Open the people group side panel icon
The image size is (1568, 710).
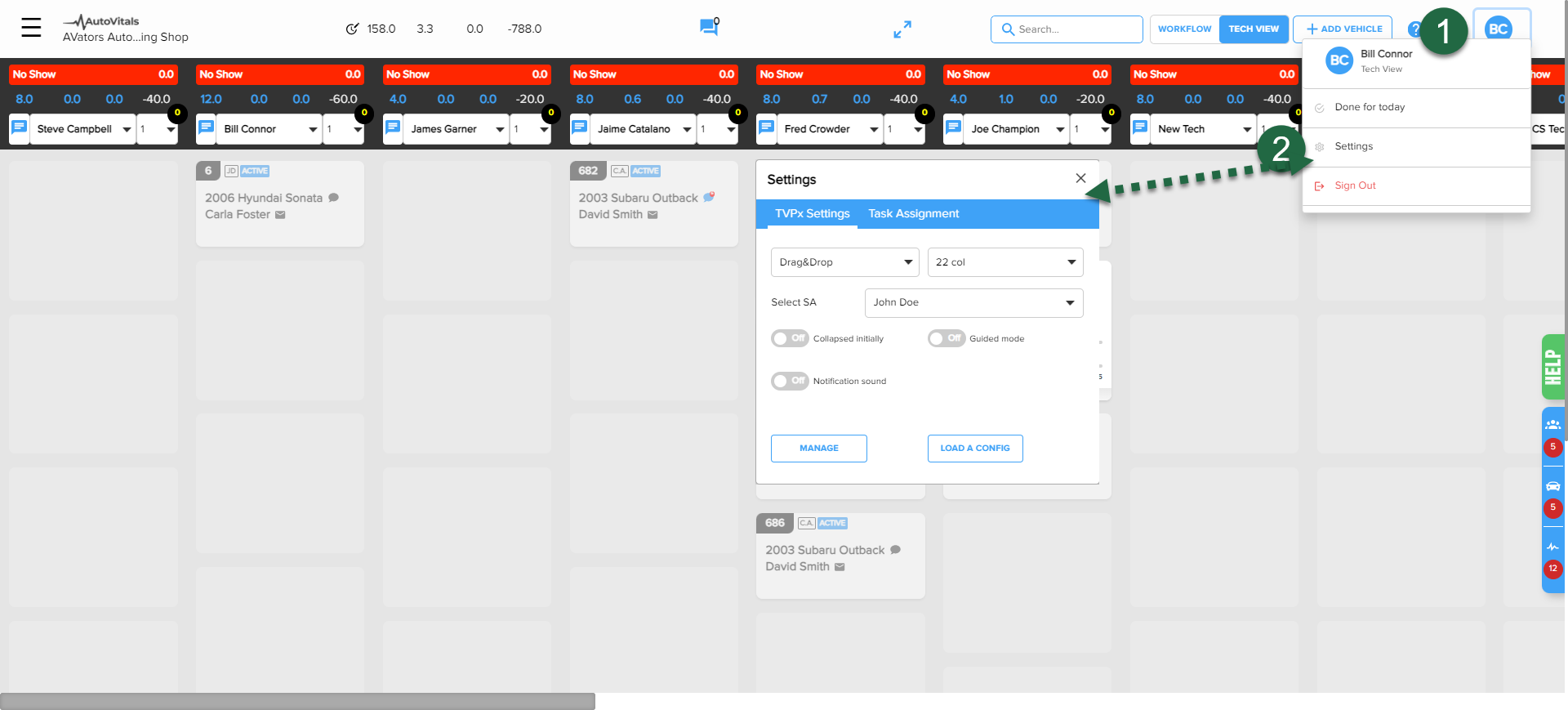1552,425
